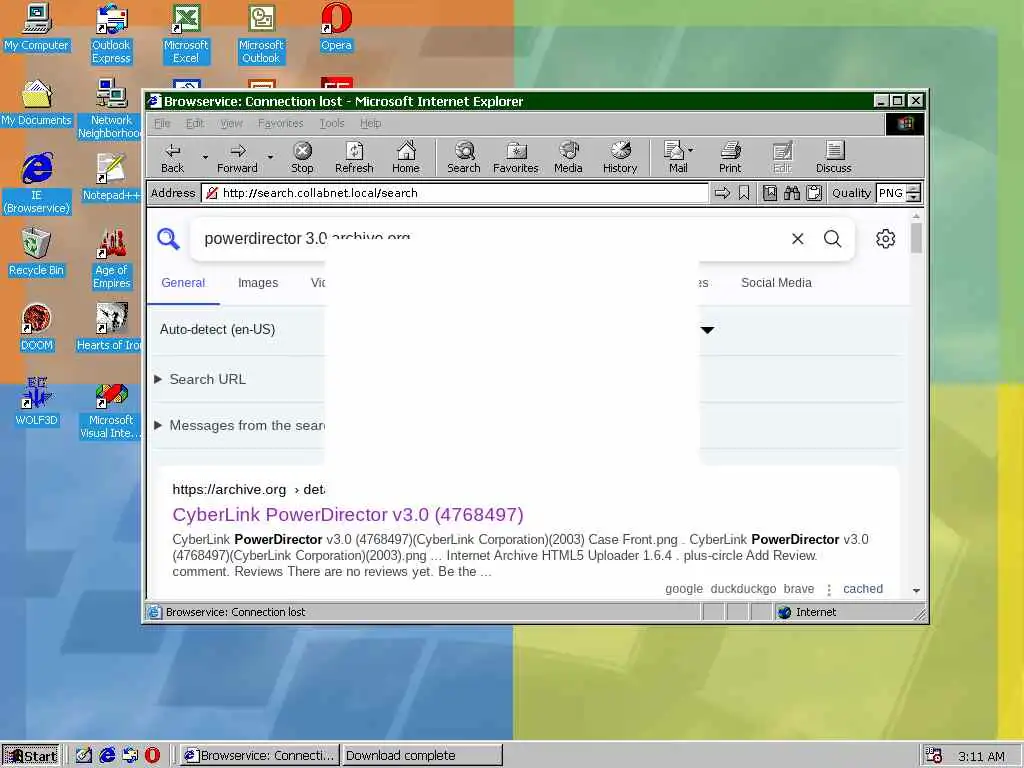
Task: Open the cached result link
Action: 863,588
